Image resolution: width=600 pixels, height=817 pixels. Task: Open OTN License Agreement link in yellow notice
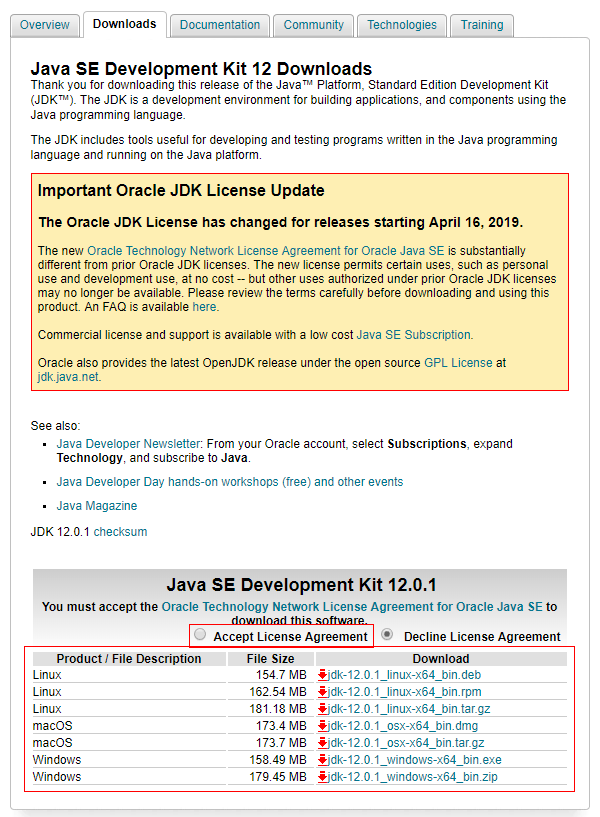[266, 251]
